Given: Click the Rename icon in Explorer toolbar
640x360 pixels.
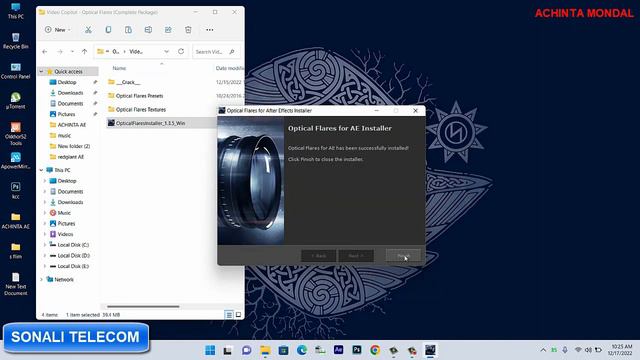Looking at the screenshot, I should pos(148,30).
